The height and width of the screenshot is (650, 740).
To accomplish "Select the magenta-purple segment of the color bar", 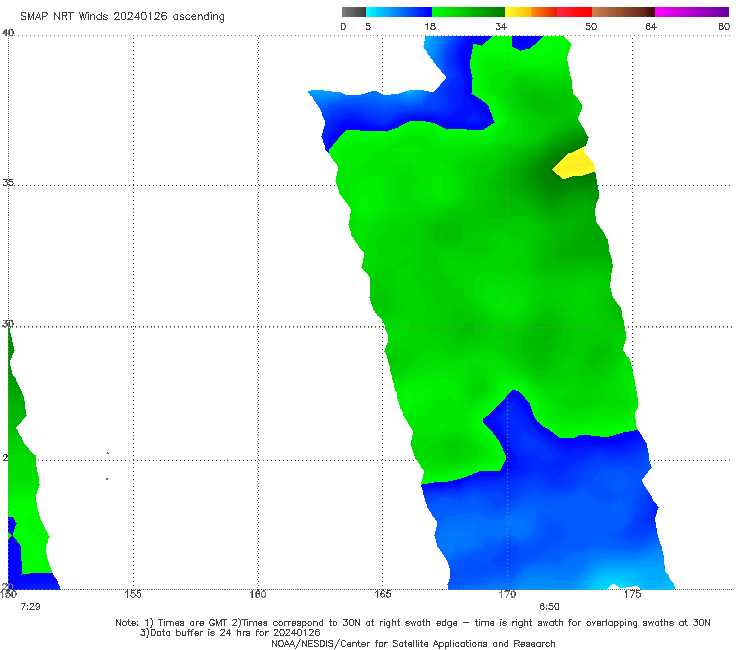I will [x=692, y=12].
